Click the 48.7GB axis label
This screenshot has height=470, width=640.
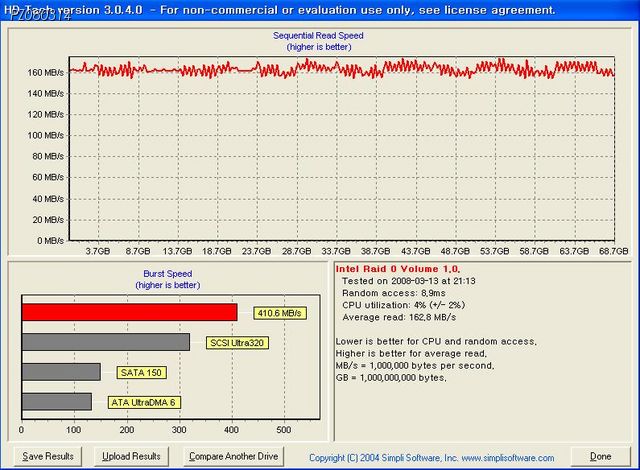click(455, 251)
